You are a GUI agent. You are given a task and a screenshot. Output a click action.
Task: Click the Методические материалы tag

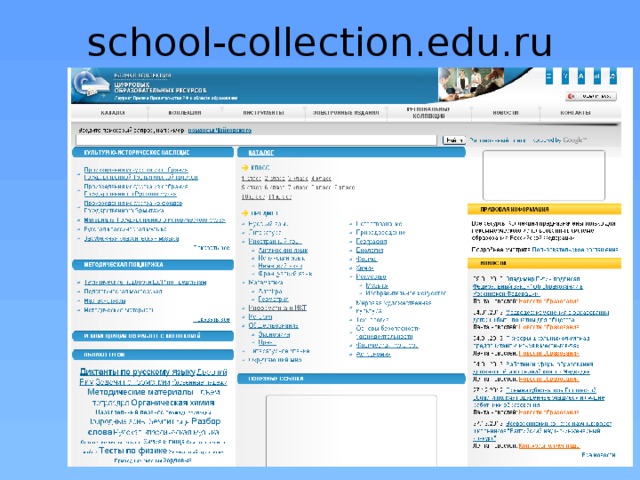click(x=140, y=392)
